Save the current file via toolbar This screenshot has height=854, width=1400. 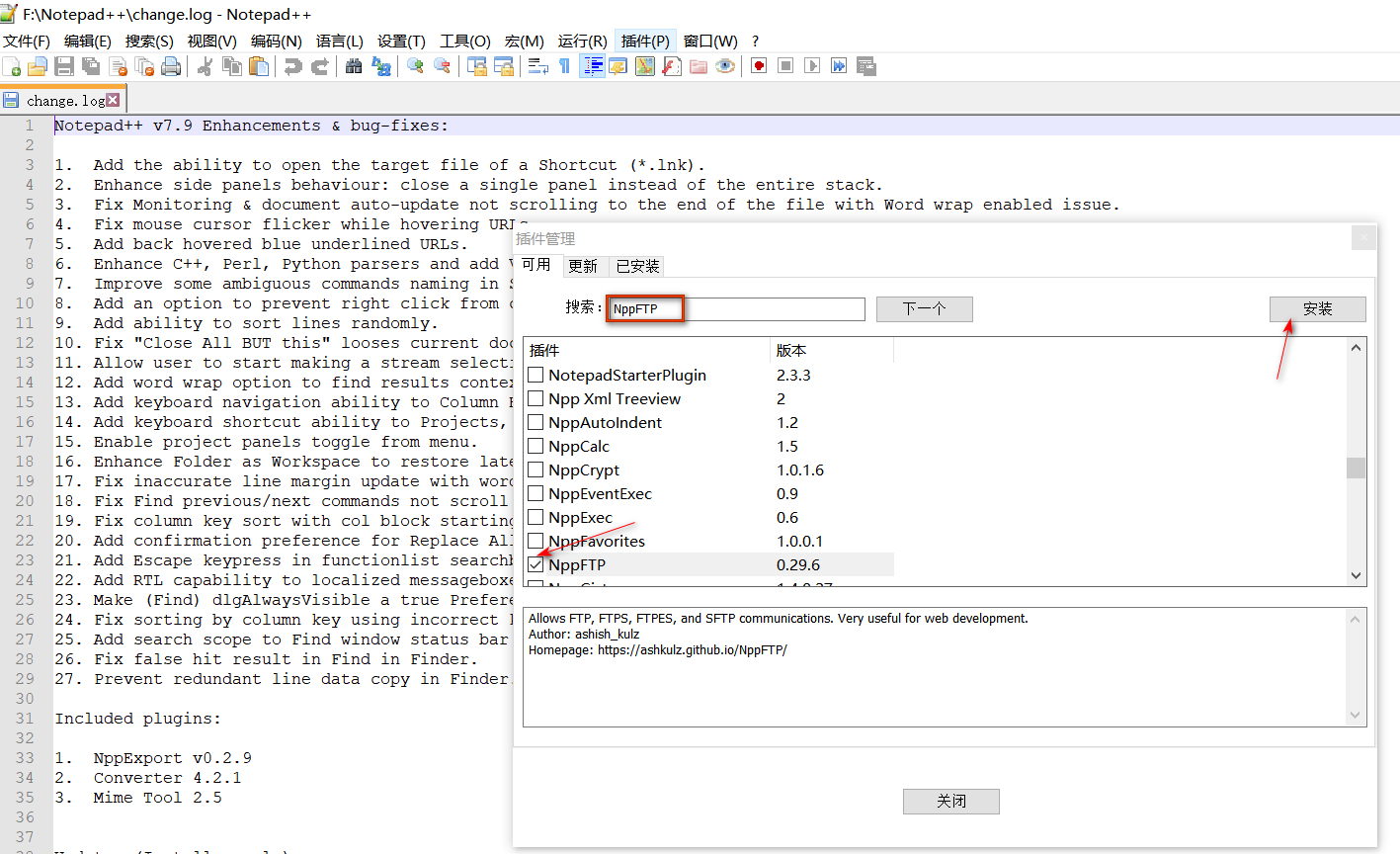tap(64, 66)
